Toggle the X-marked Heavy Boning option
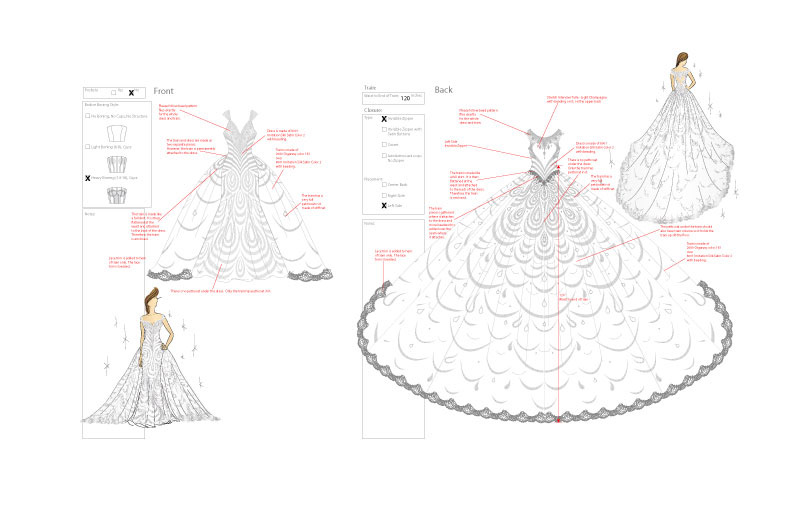The height and width of the screenshot is (527, 800). pos(87,178)
